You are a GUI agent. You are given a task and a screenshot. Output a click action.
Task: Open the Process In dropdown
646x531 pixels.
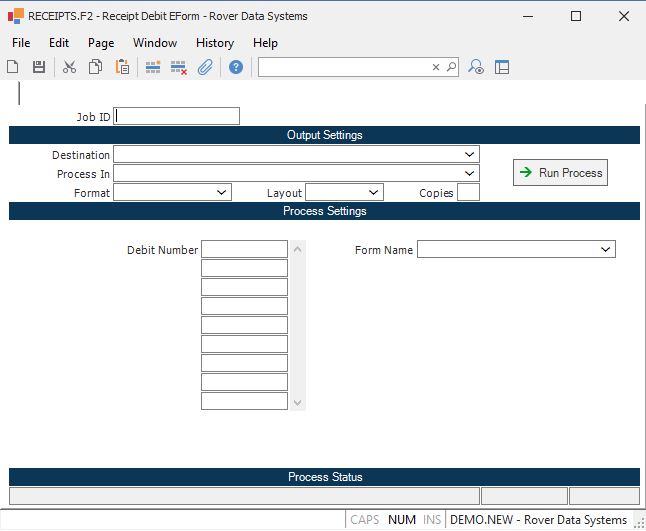coord(469,173)
